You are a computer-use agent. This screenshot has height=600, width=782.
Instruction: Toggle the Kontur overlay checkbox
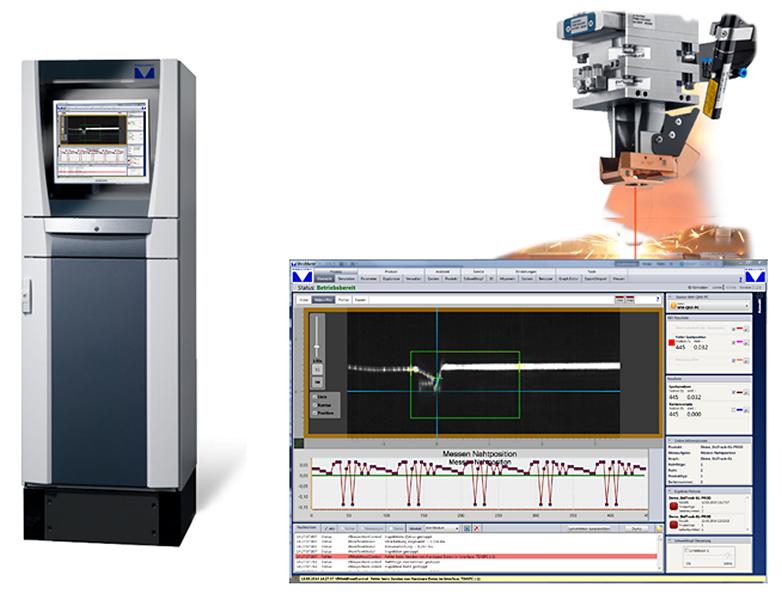[315, 405]
